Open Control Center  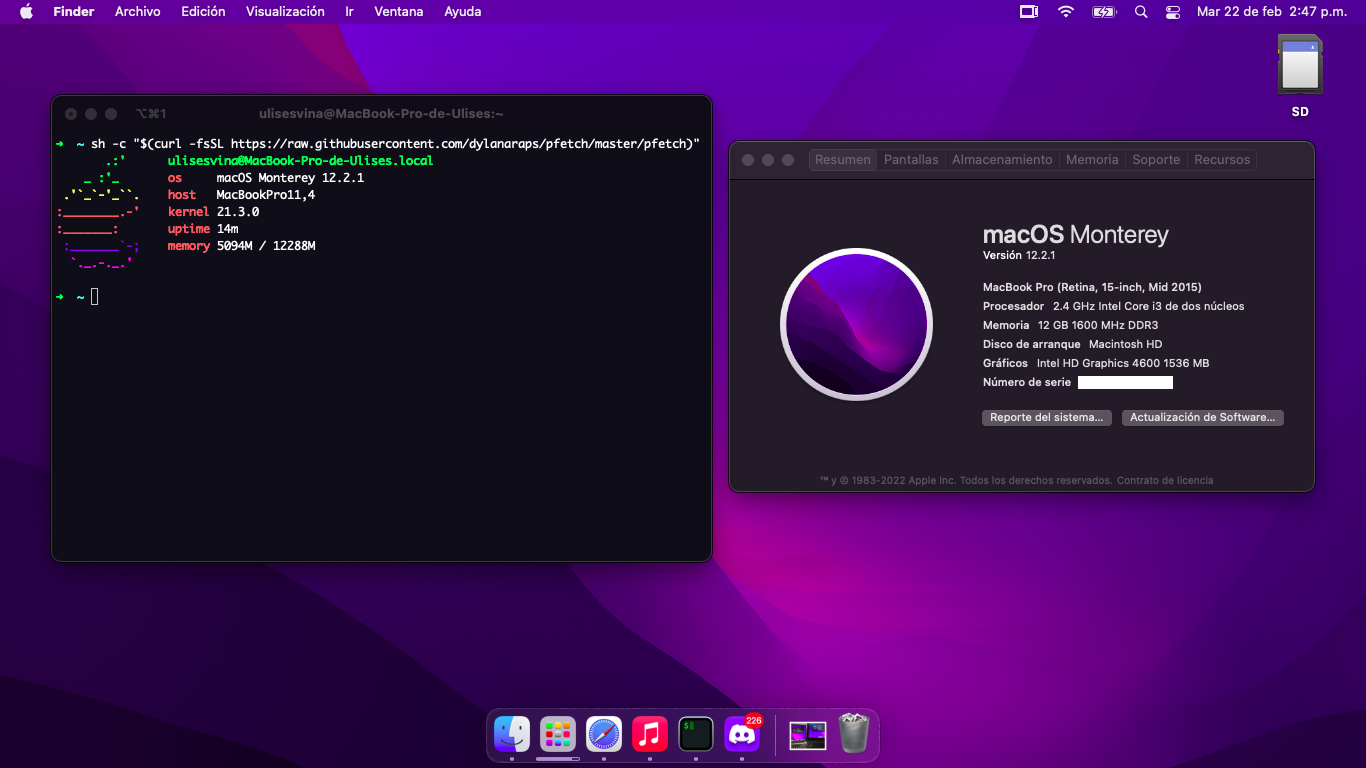pyautogui.click(x=1173, y=12)
